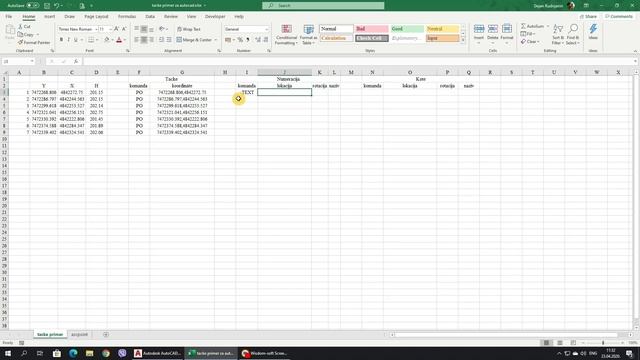Align text left in the cell
Viewport: 640px width, 360px height.
click(x=136, y=40)
